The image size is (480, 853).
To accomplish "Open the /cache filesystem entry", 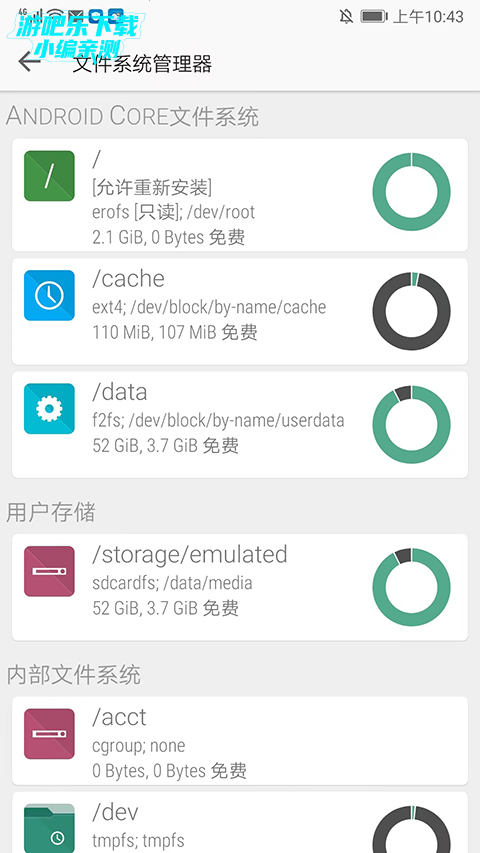I will point(240,311).
